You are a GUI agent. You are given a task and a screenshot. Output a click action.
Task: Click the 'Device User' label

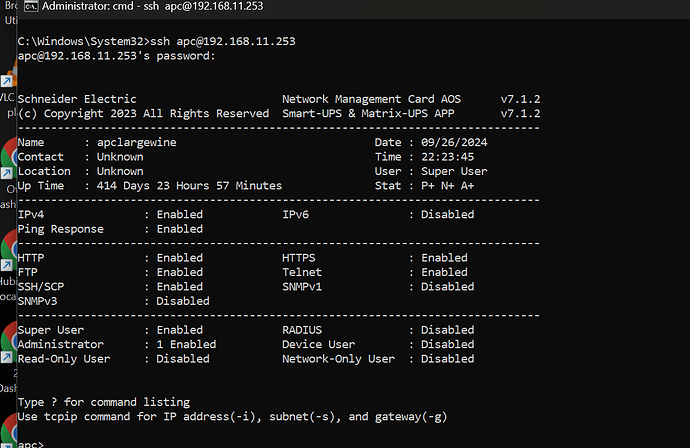click(x=319, y=345)
